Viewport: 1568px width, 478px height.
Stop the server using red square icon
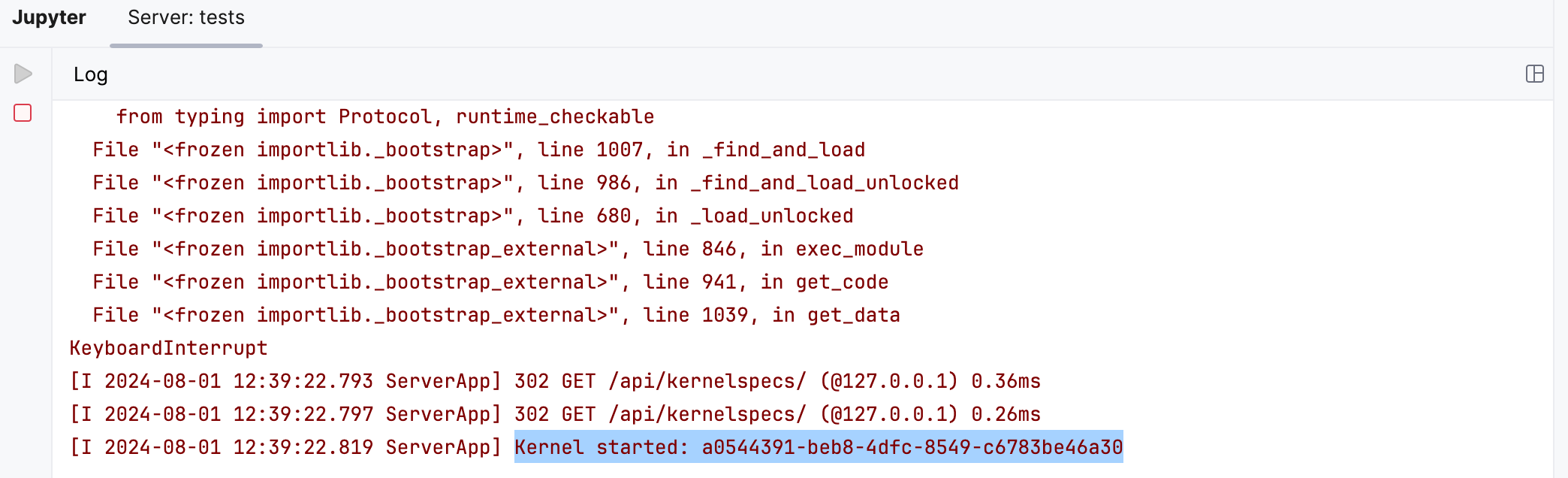pyautogui.click(x=21, y=113)
